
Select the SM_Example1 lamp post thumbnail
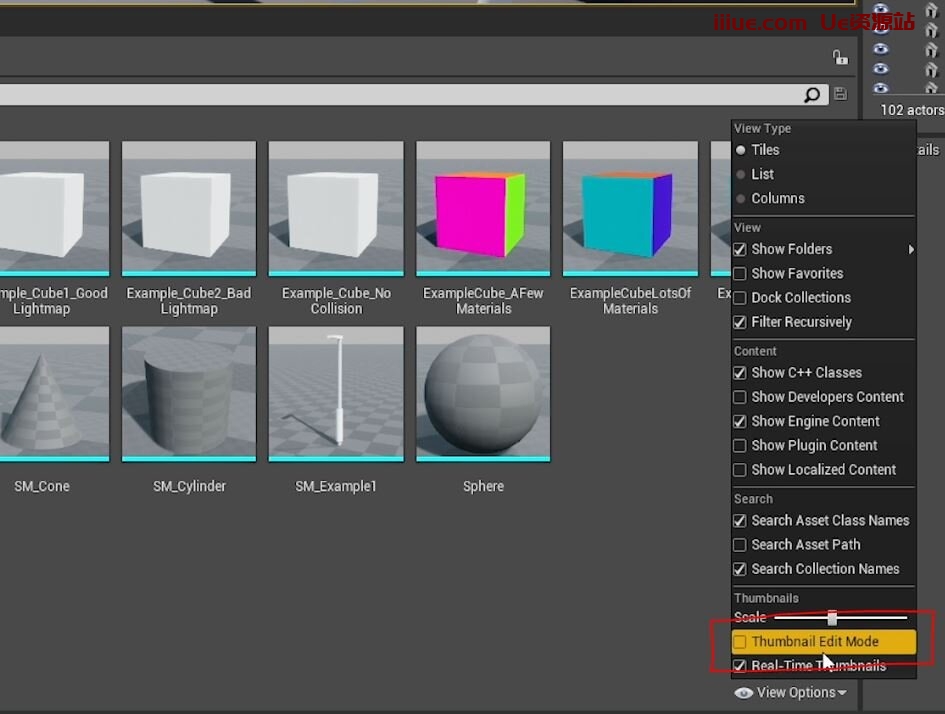tap(336, 394)
